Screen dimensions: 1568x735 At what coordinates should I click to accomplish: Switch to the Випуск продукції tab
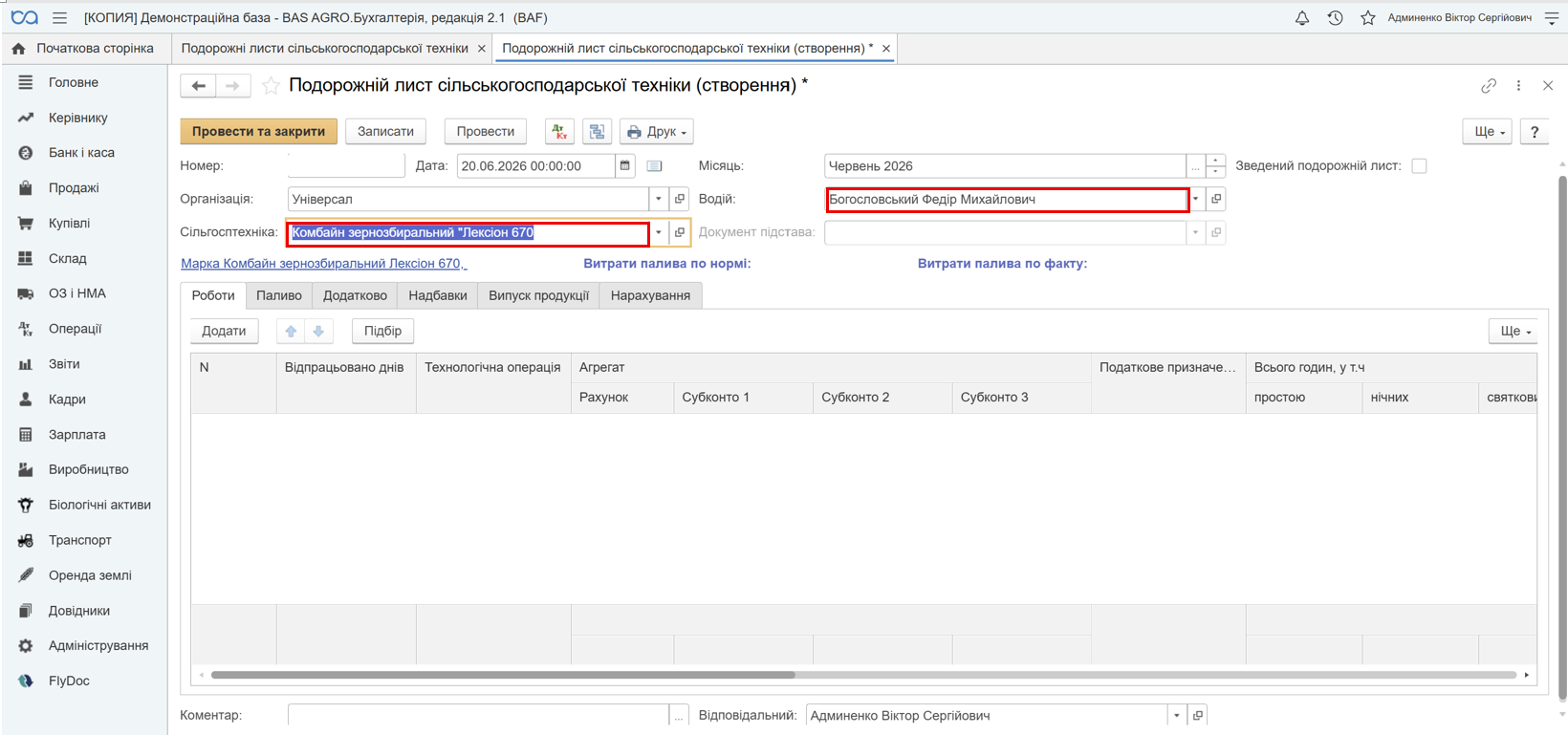click(538, 296)
